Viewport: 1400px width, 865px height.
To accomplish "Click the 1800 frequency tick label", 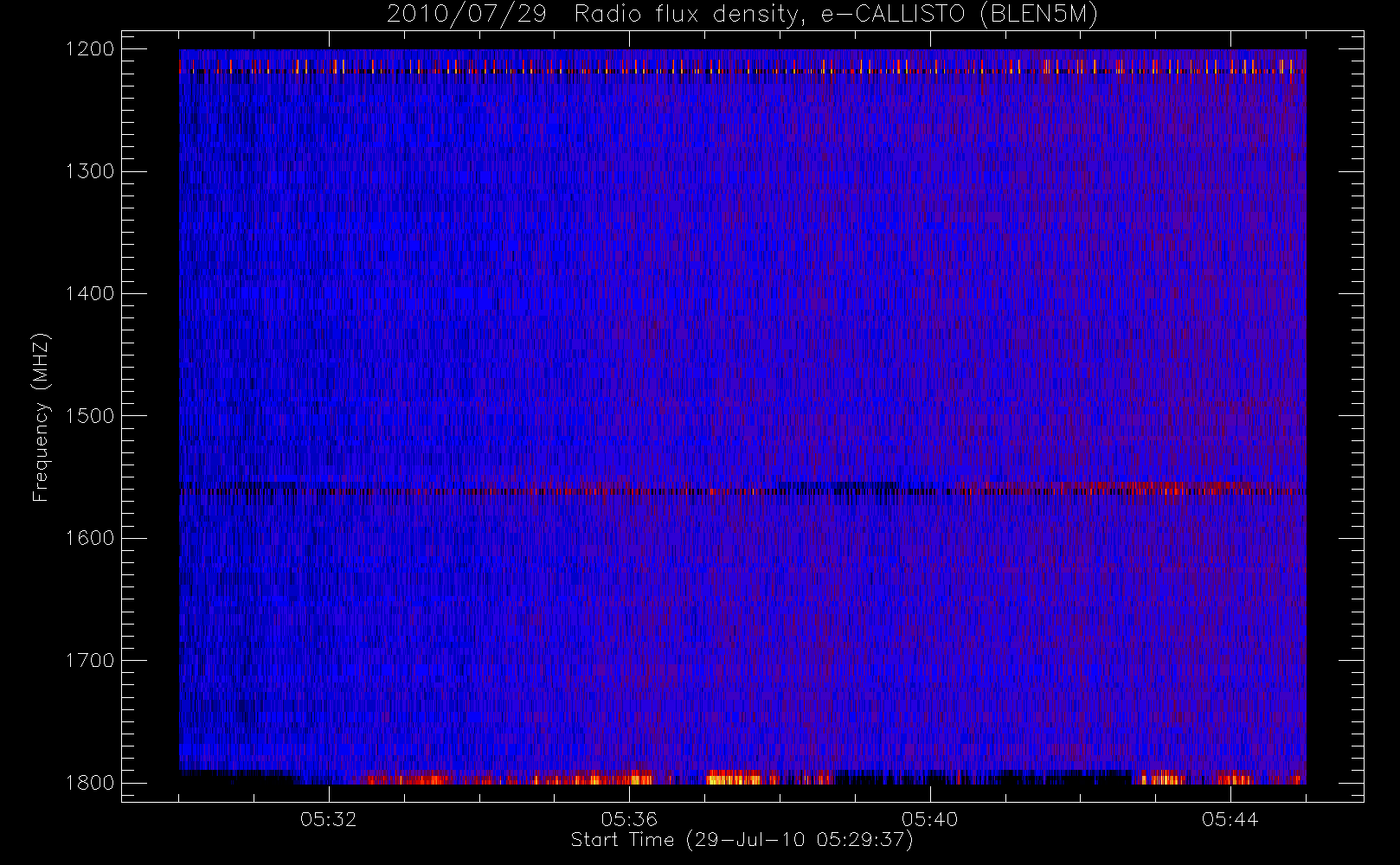I will pyautogui.click(x=90, y=783).
